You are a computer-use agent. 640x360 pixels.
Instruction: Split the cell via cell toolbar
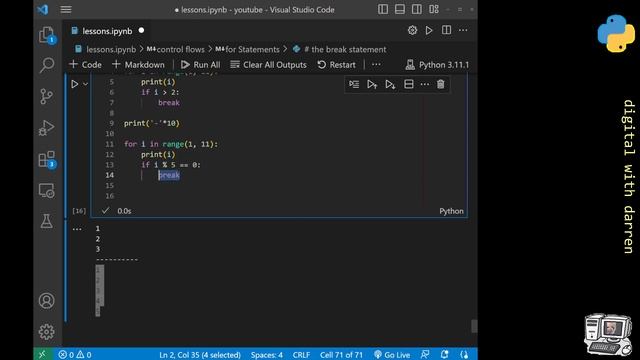coord(409,84)
